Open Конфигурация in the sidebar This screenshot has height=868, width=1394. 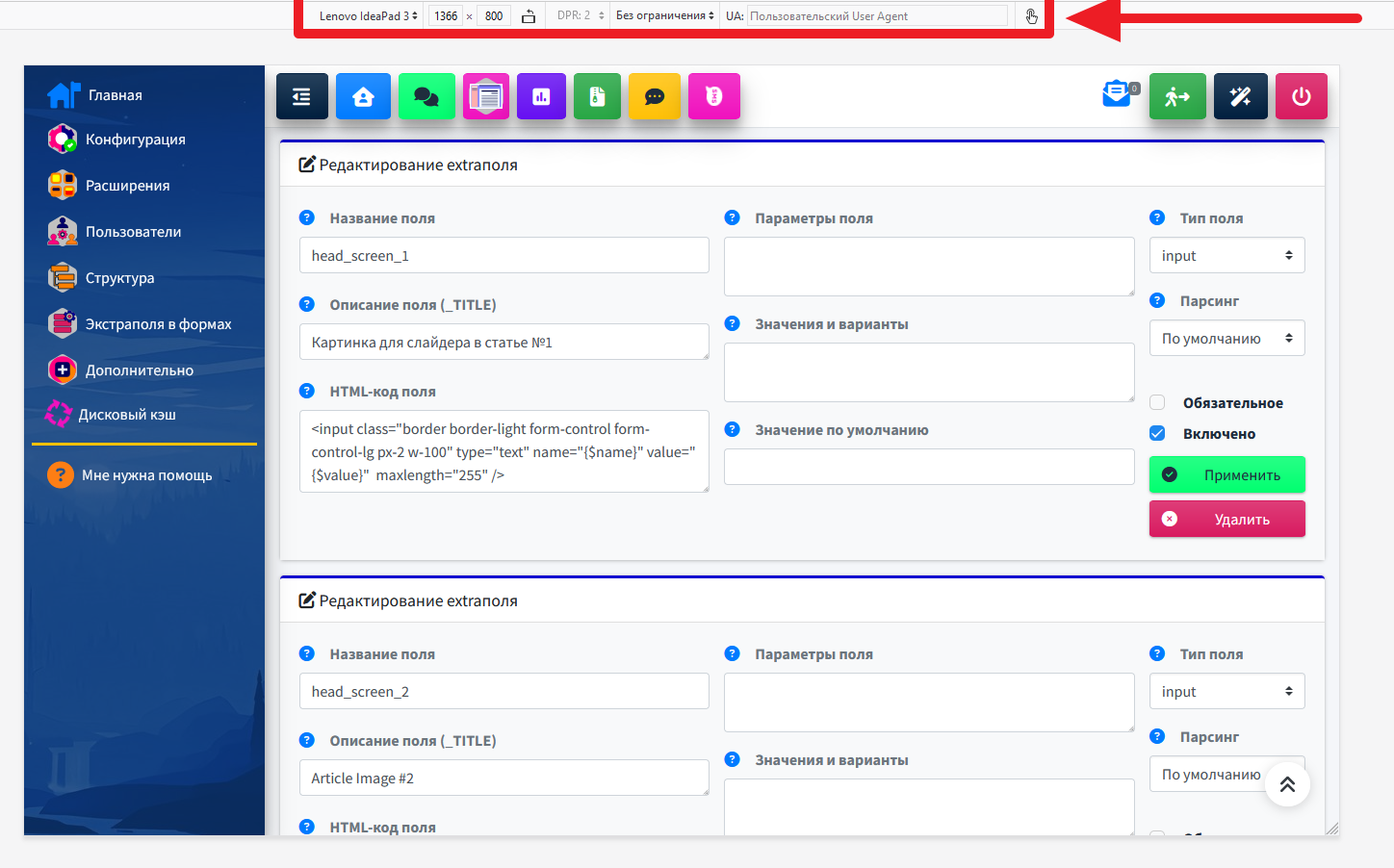pos(135,140)
